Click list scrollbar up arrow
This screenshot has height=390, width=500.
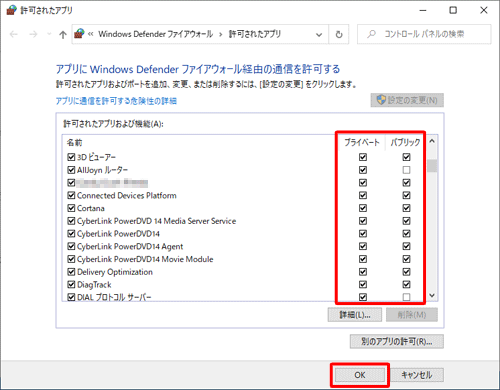click(432, 141)
